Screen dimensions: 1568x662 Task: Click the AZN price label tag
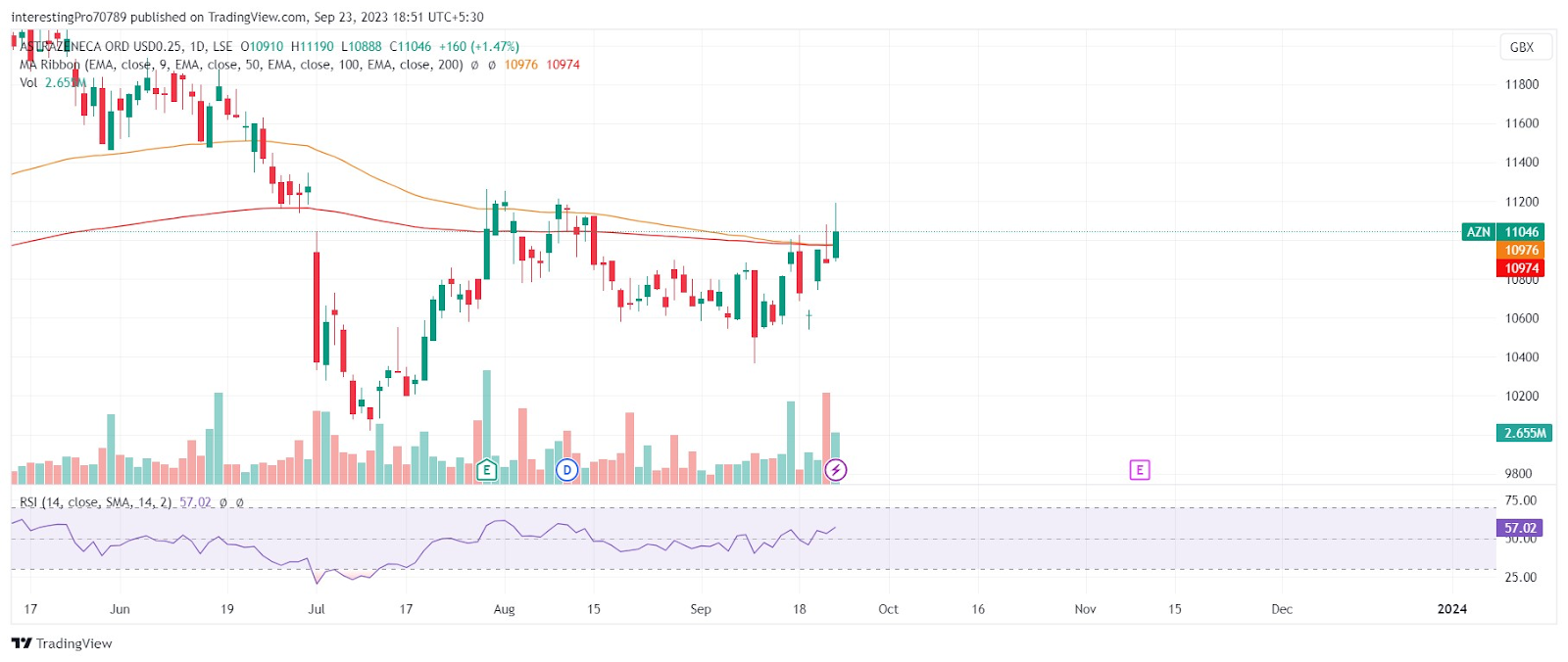[1478, 232]
